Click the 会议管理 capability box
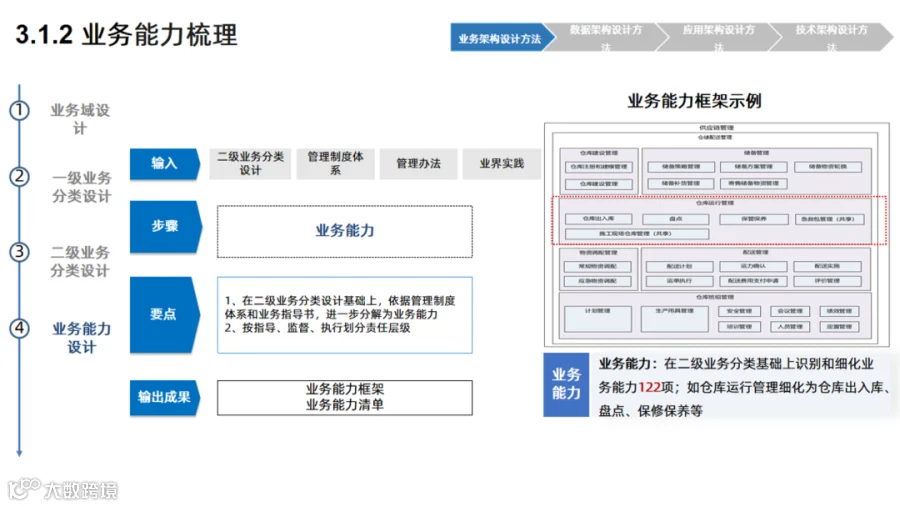900x507 pixels. [x=790, y=312]
